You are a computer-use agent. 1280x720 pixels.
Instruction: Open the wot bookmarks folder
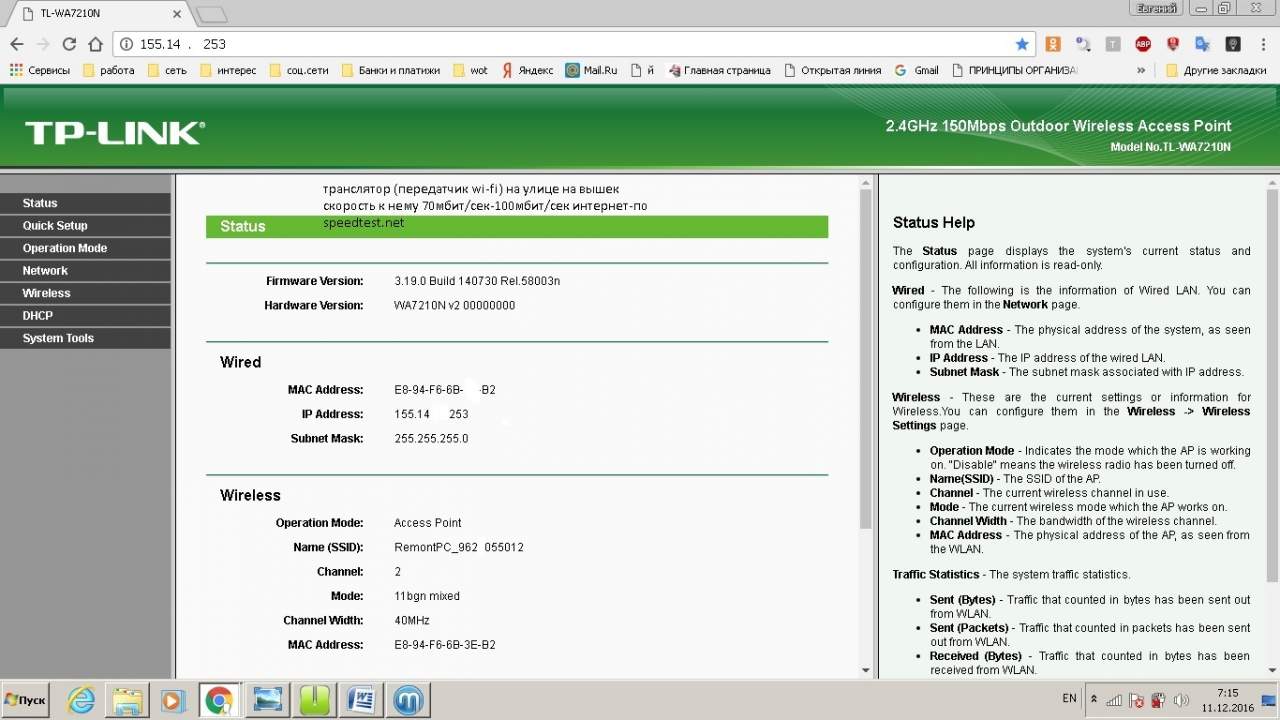coord(471,70)
